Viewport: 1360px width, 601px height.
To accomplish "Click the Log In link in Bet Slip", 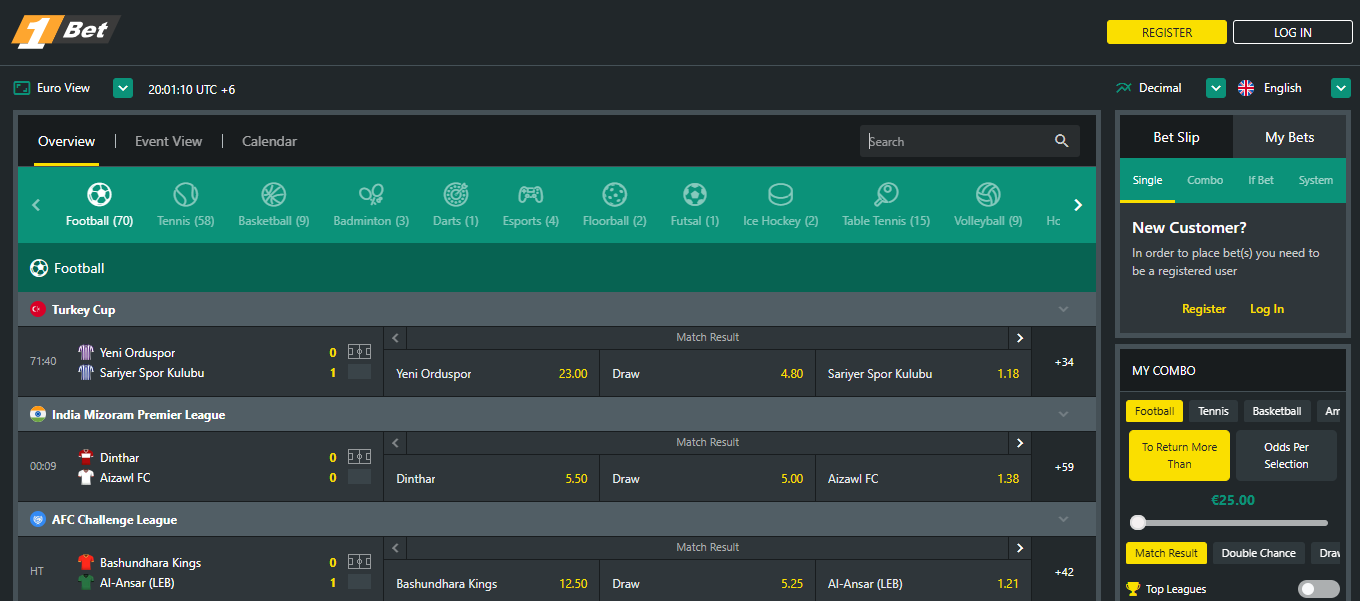I will point(1266,309).
